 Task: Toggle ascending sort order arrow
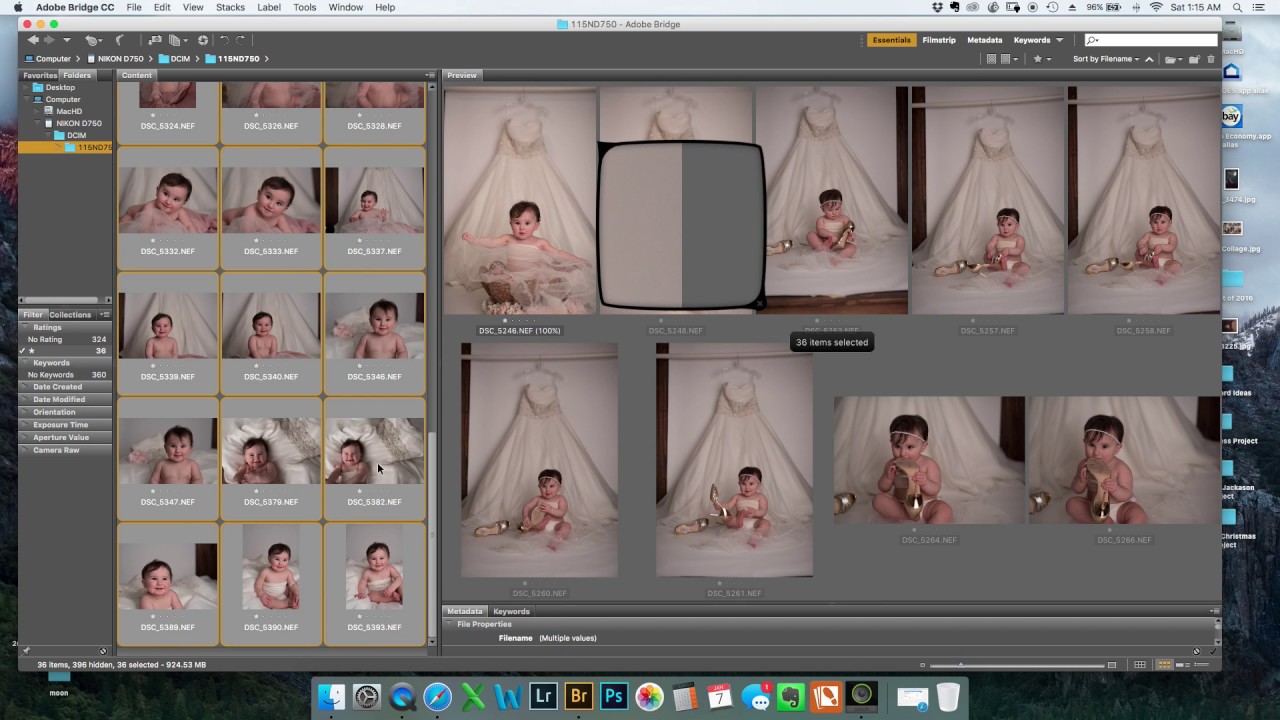1149,59
